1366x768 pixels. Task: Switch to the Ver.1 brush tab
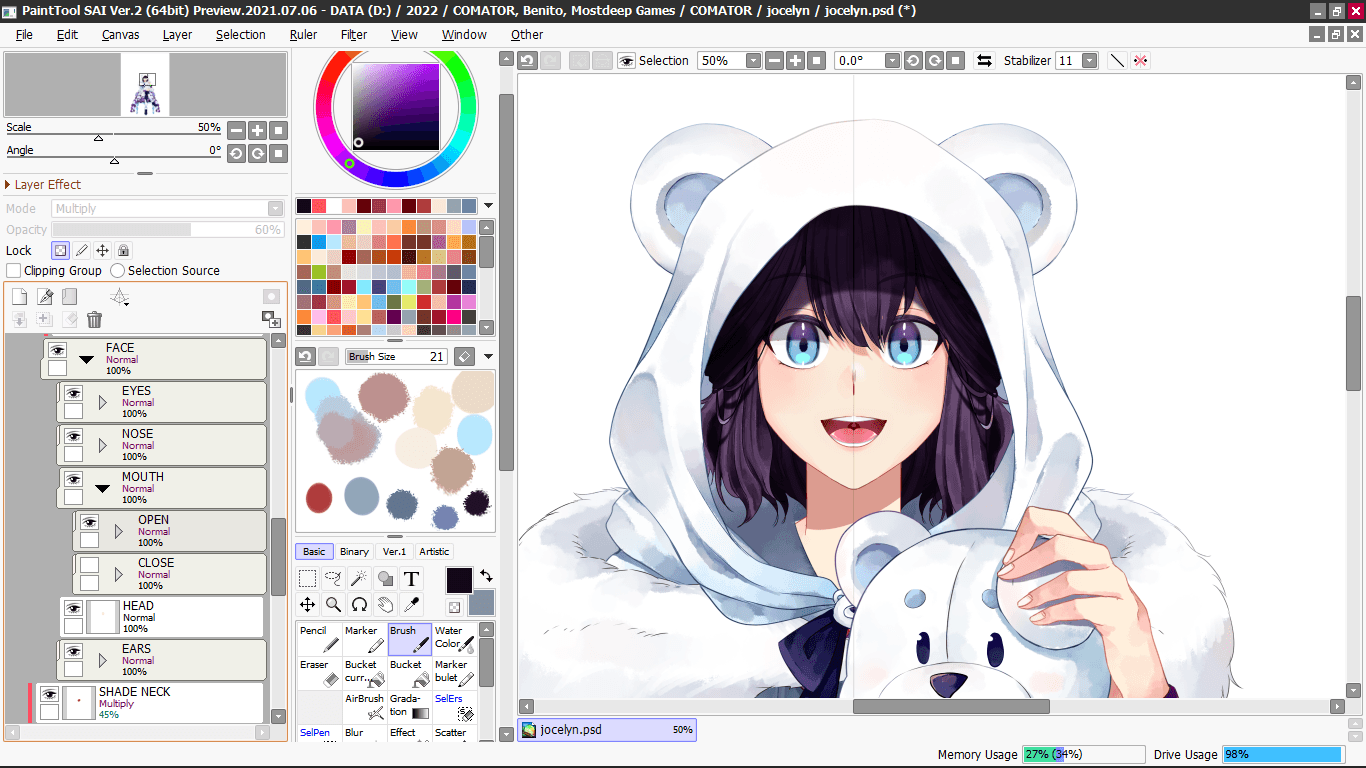click(x=394, y=551)
